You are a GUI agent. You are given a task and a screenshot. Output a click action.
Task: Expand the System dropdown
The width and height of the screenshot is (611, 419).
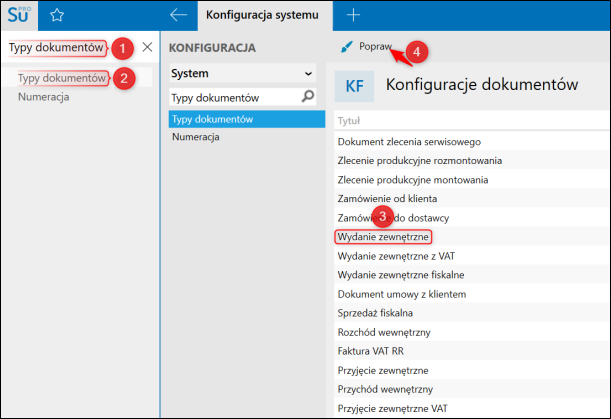point(242,73)
